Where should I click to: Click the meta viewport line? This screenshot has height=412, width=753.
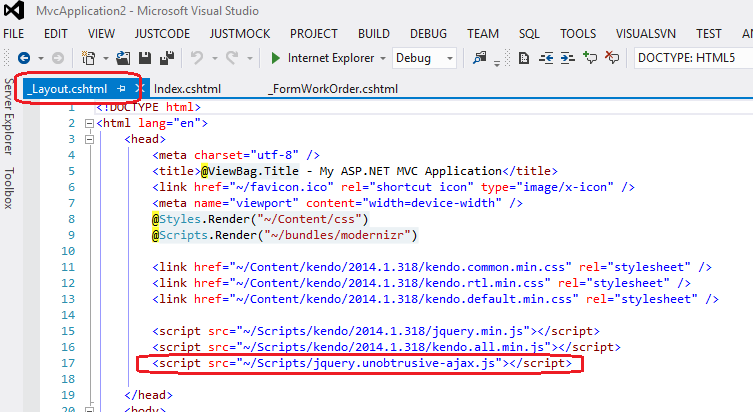338,203
